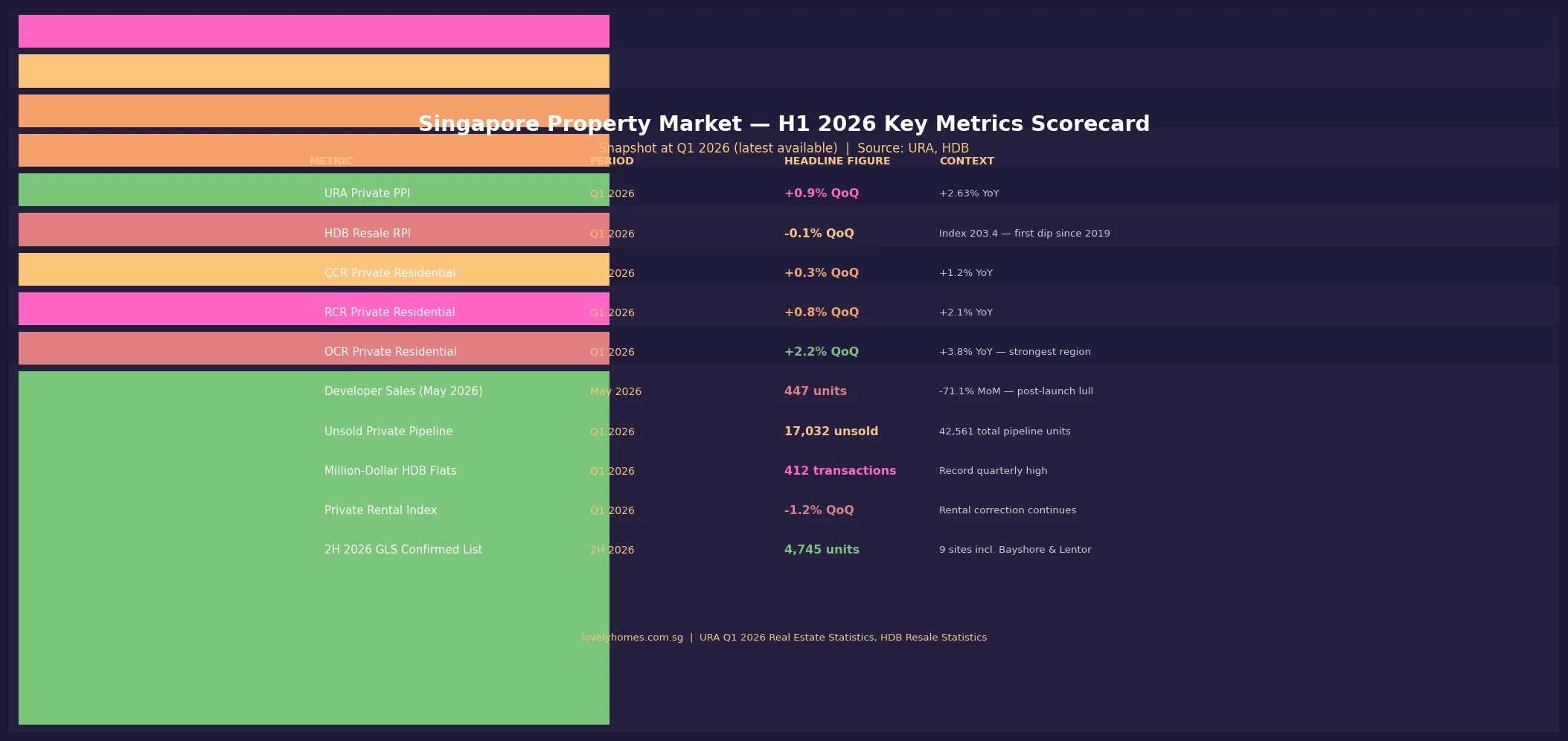Click the 'PERIOD' column header

click(612, 161)
